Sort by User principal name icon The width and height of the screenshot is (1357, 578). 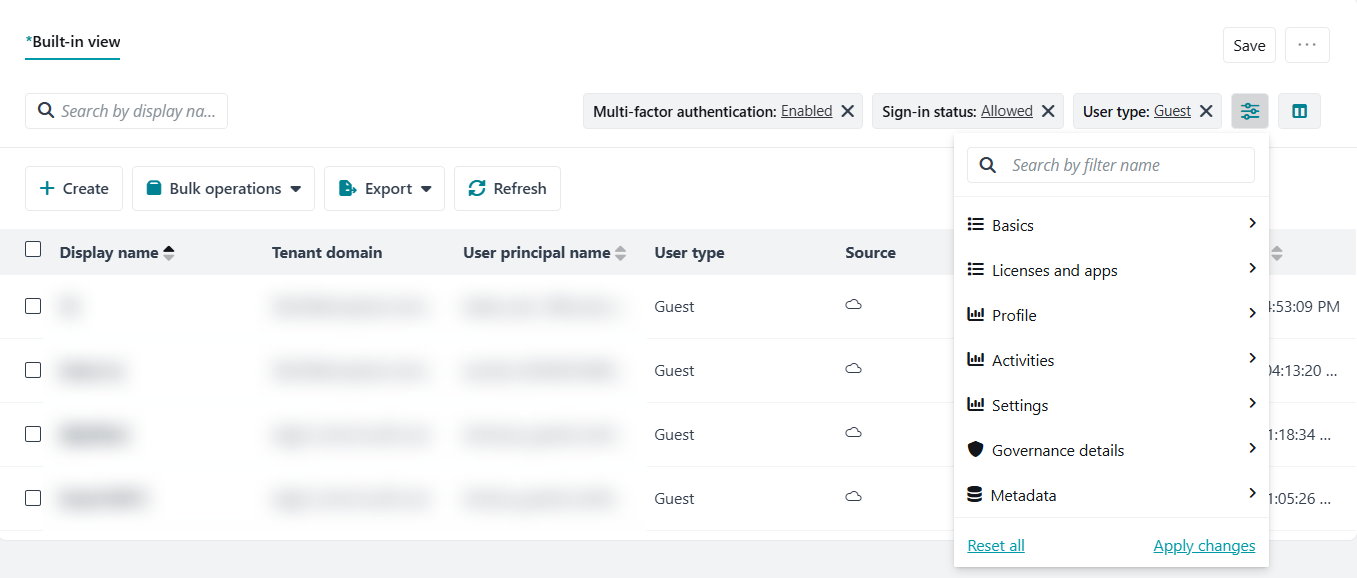tap(621, 253)
